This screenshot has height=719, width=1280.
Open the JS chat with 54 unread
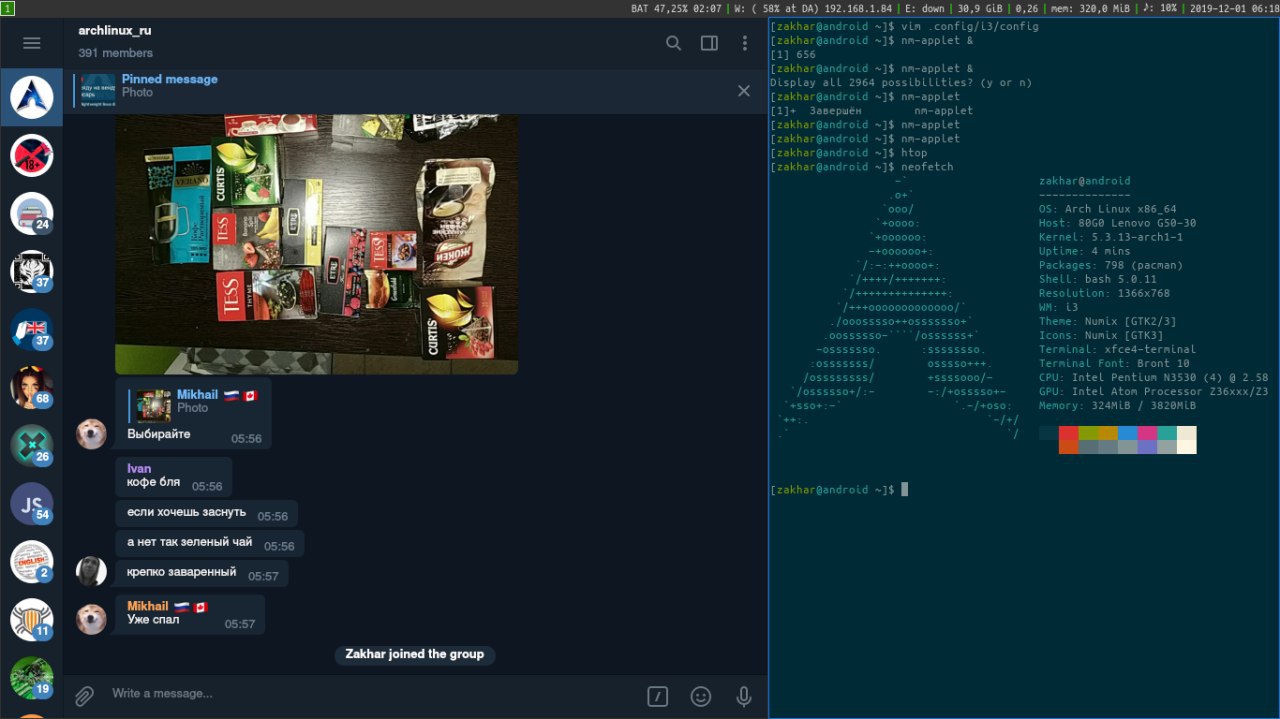pyautogui.click(x=31, y=503)
